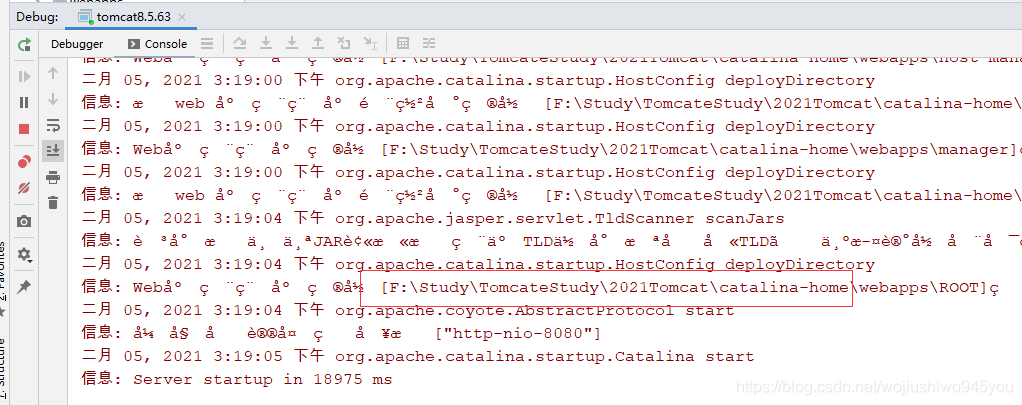Image resolution: width=1022 pixels, height=405 pixels.
Task: Click the JAR TLD info message line
Action: click(552, 241)
